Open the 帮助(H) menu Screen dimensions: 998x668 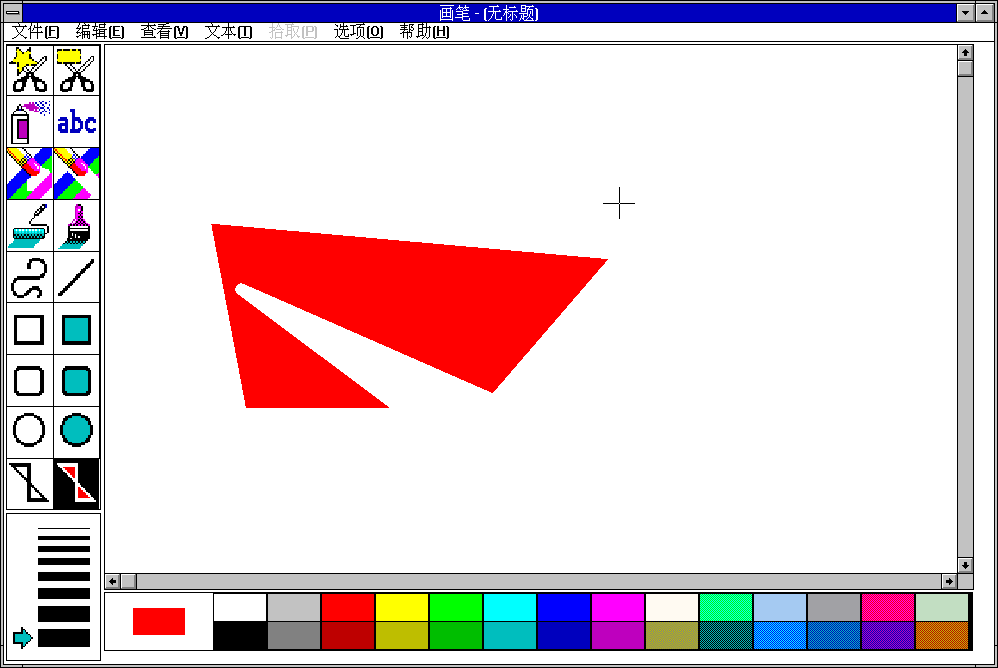click(424, 31)
